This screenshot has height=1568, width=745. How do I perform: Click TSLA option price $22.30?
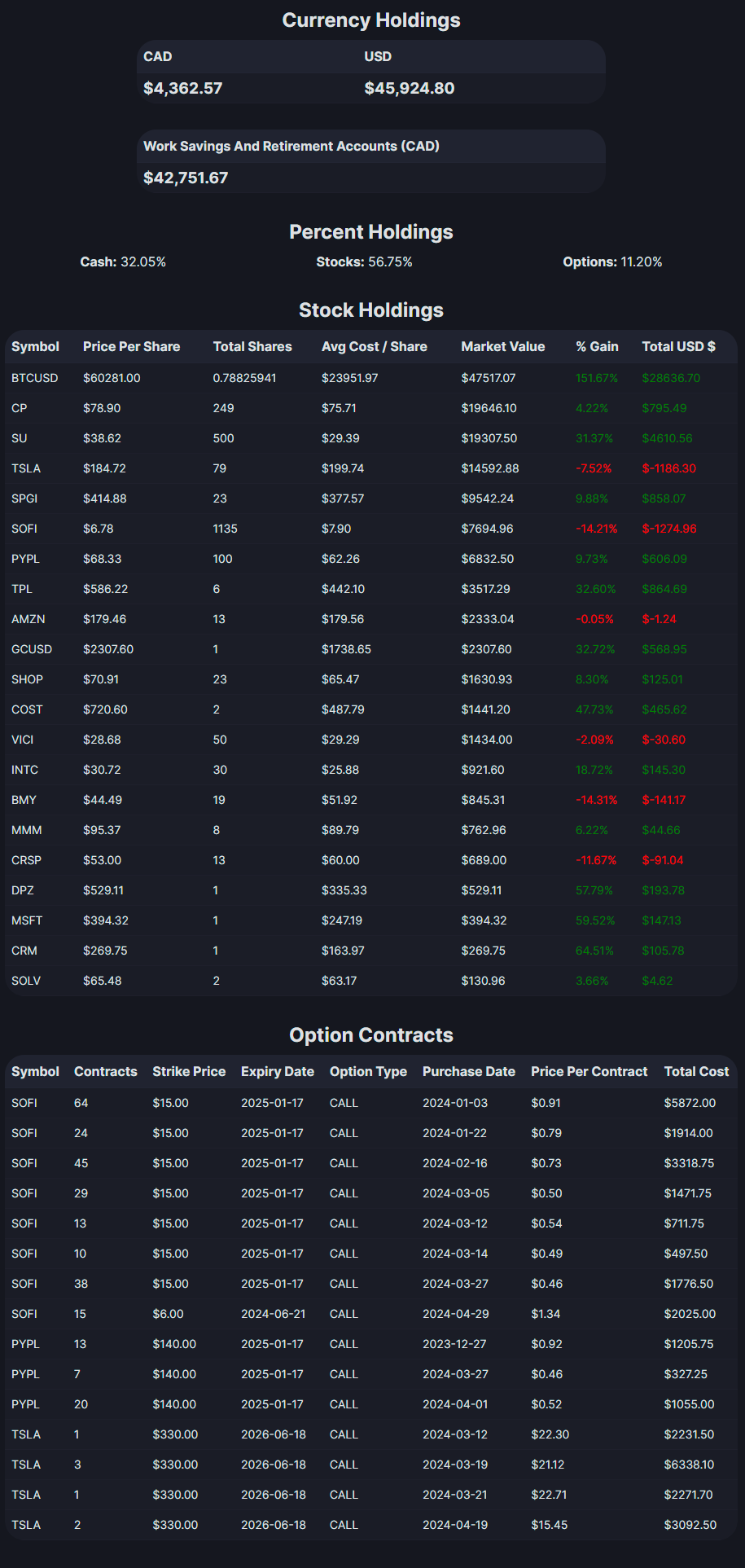point(550,1435)
